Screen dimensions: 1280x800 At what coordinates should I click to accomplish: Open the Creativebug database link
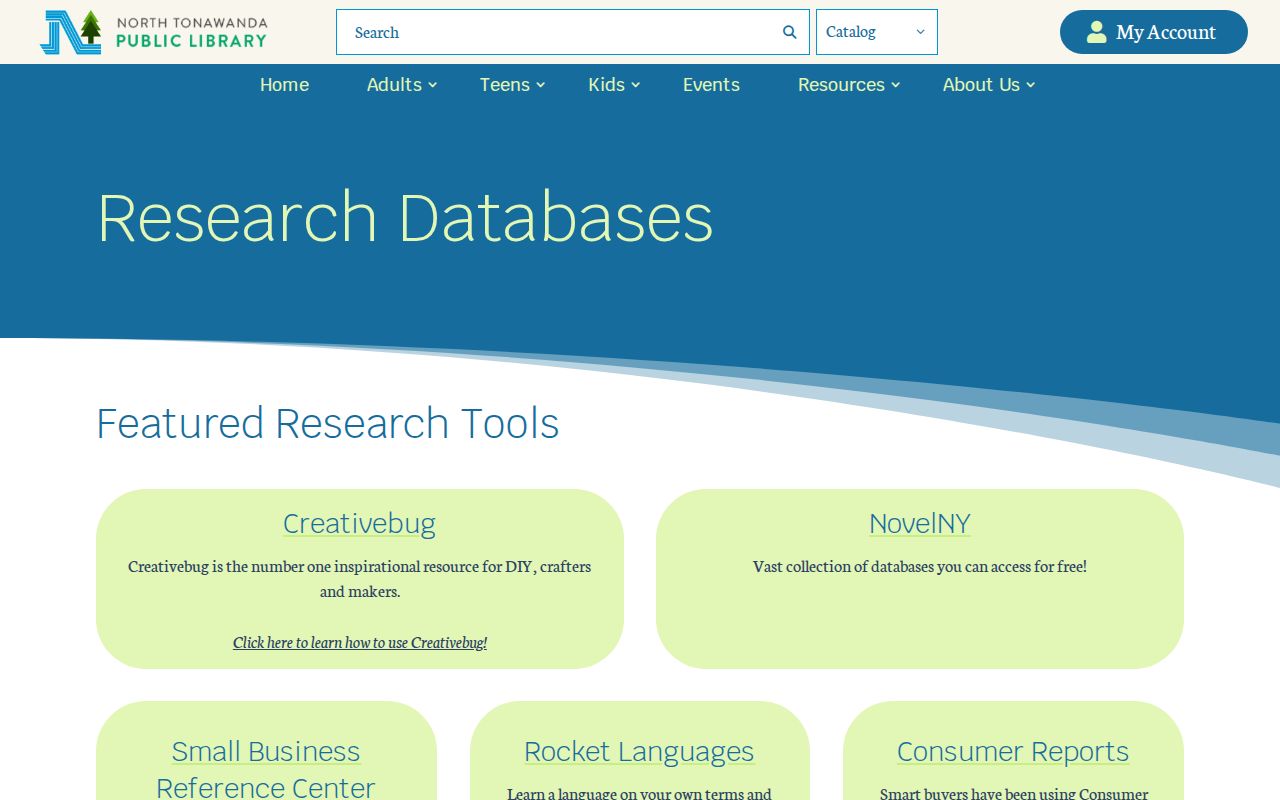(x=359, y=523)
